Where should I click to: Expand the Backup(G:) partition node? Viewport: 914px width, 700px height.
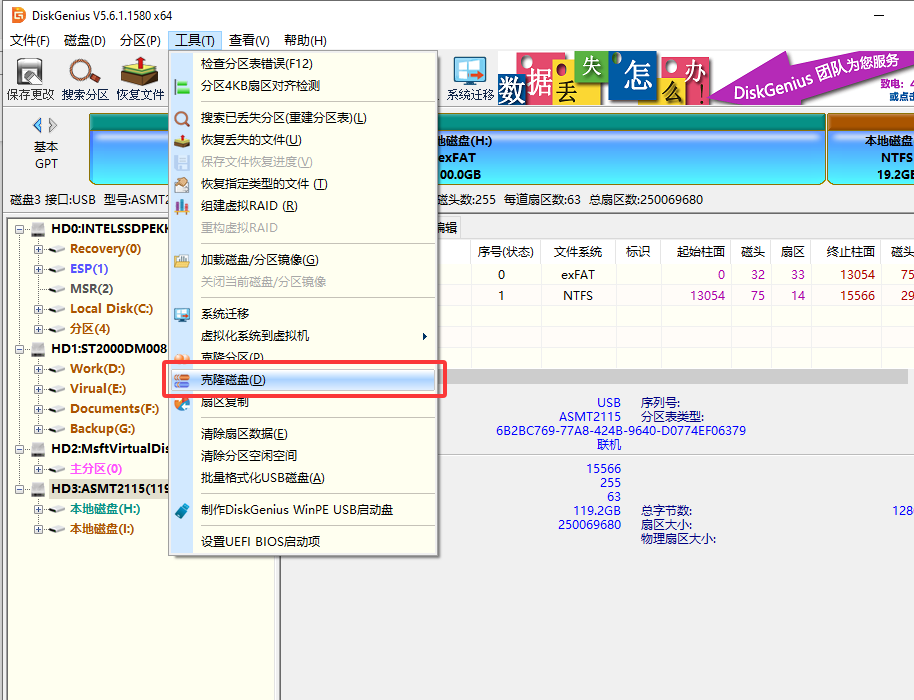[38, 430]
